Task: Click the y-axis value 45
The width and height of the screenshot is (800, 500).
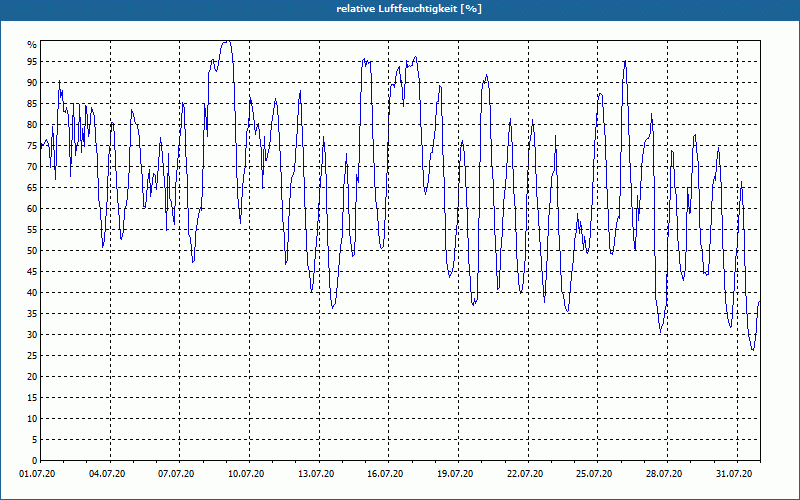Action: [32, 271]
